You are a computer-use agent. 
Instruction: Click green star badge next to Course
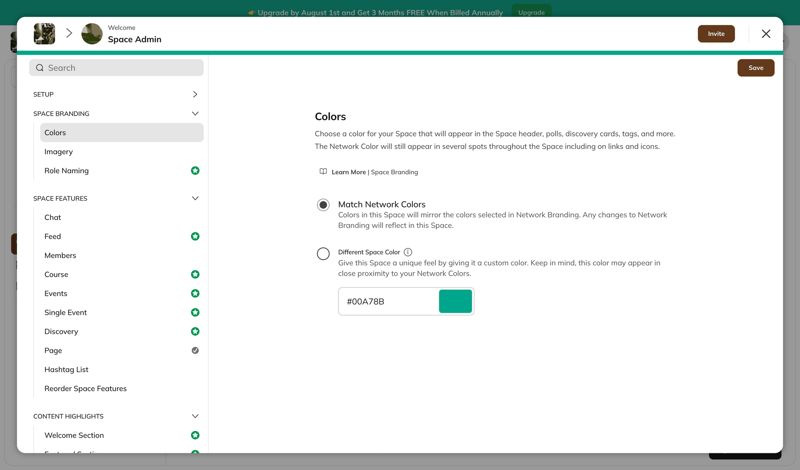pyautogui.click(x=195, y=274)
